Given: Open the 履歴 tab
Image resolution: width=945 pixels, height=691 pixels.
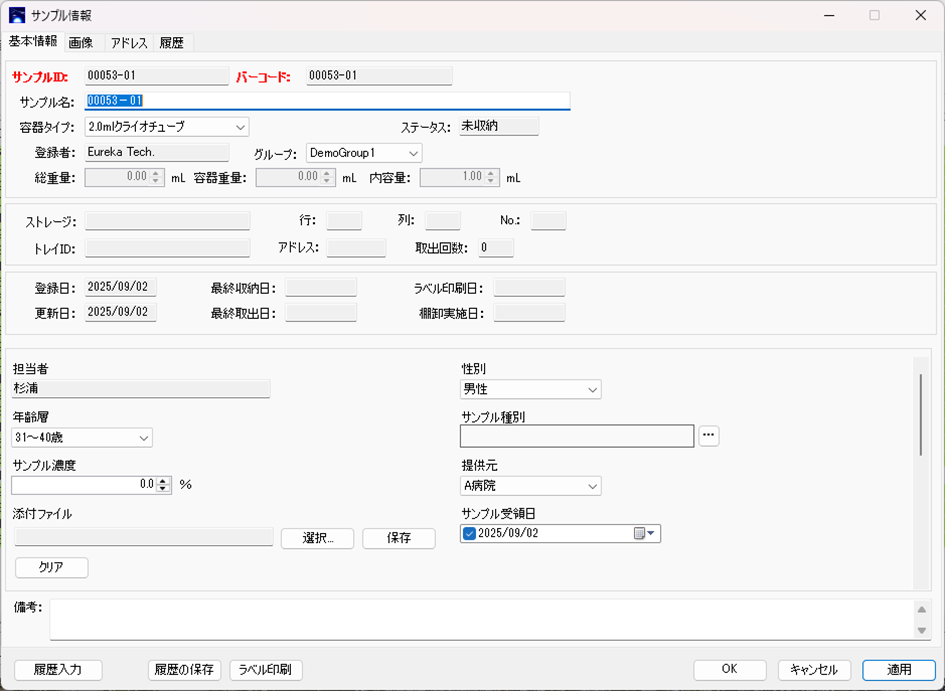Looking at the screenshot, I should (x=172, y=43).
